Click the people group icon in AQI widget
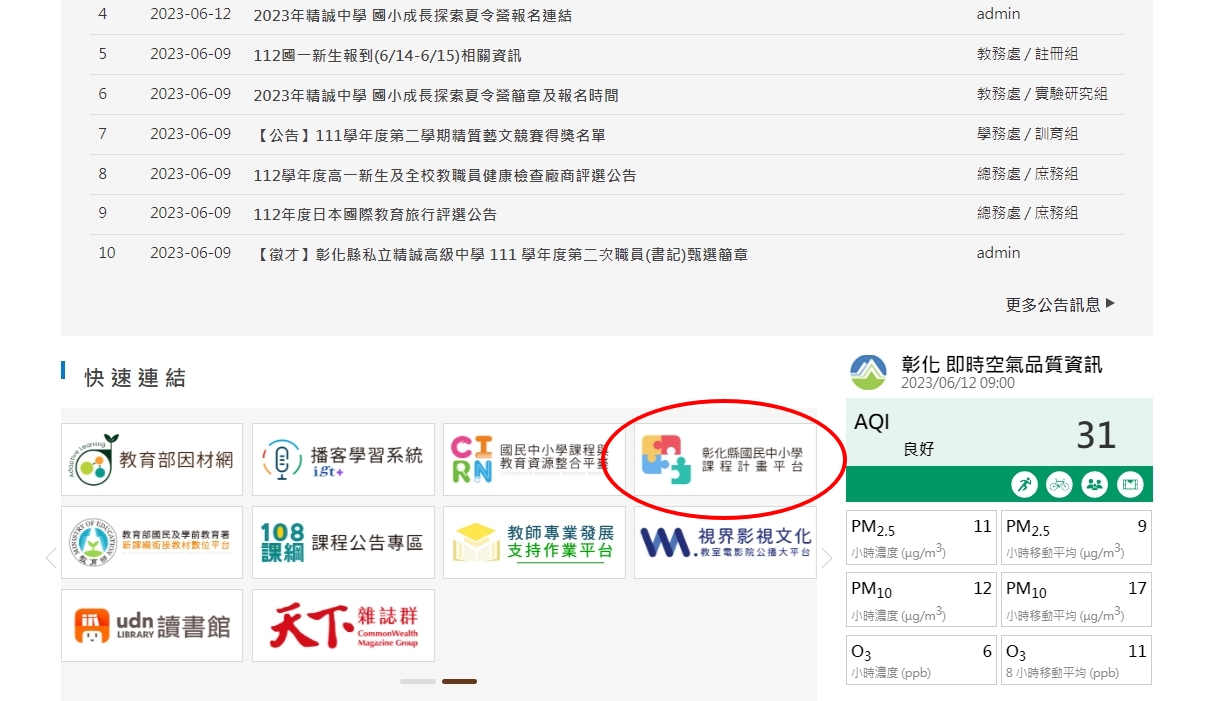This screenshot has height=701, width=1227. coord(1094,484)
